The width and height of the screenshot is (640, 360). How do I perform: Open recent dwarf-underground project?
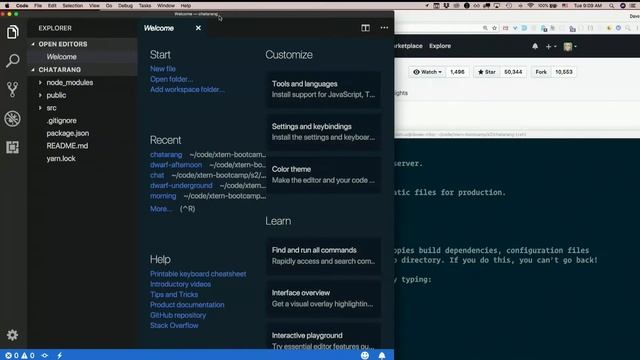tap(181, 185)
